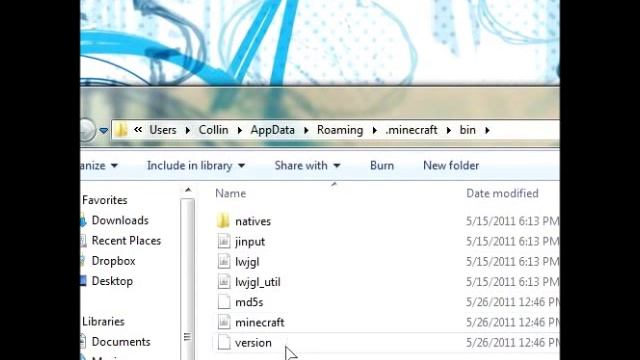This screenshot has width=640, height=360.
Task: Expand the arrow after AppData in path
Action: [x=306, y=130]
